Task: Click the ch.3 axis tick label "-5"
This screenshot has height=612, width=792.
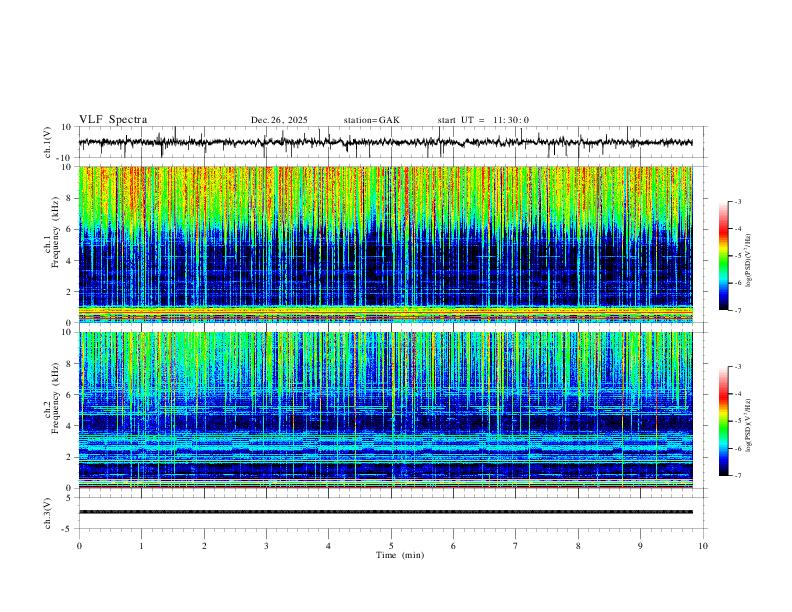Action: pos(68,529)
